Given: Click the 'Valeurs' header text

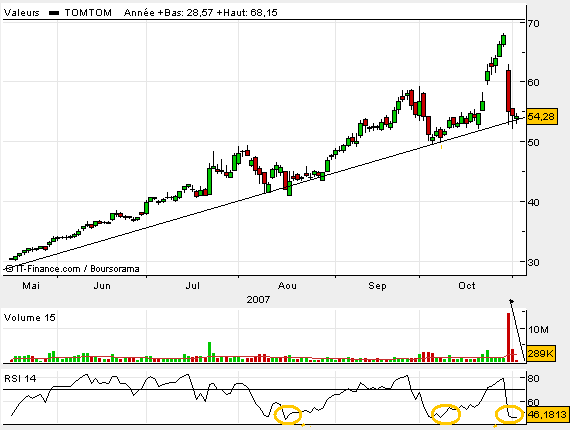Looking at the screenshot, I should point(21,13).
